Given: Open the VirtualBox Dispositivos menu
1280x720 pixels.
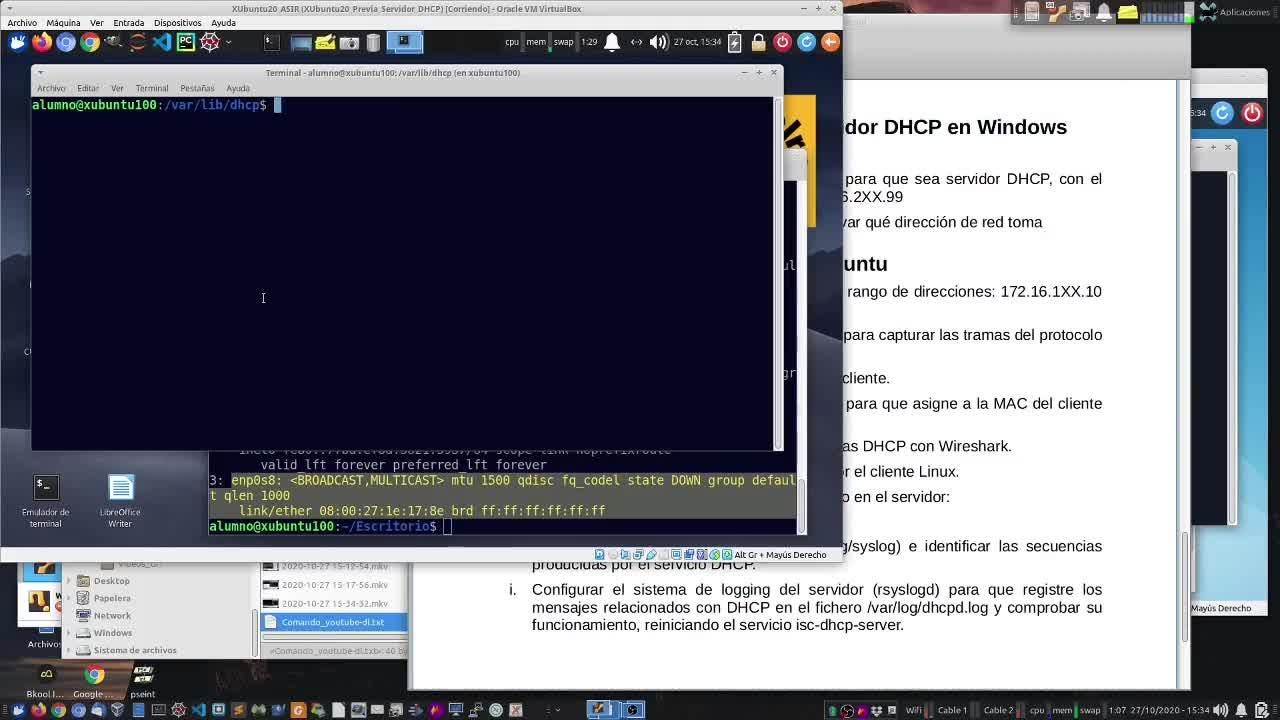Looking at the screenshot, I should click(177, 22).
